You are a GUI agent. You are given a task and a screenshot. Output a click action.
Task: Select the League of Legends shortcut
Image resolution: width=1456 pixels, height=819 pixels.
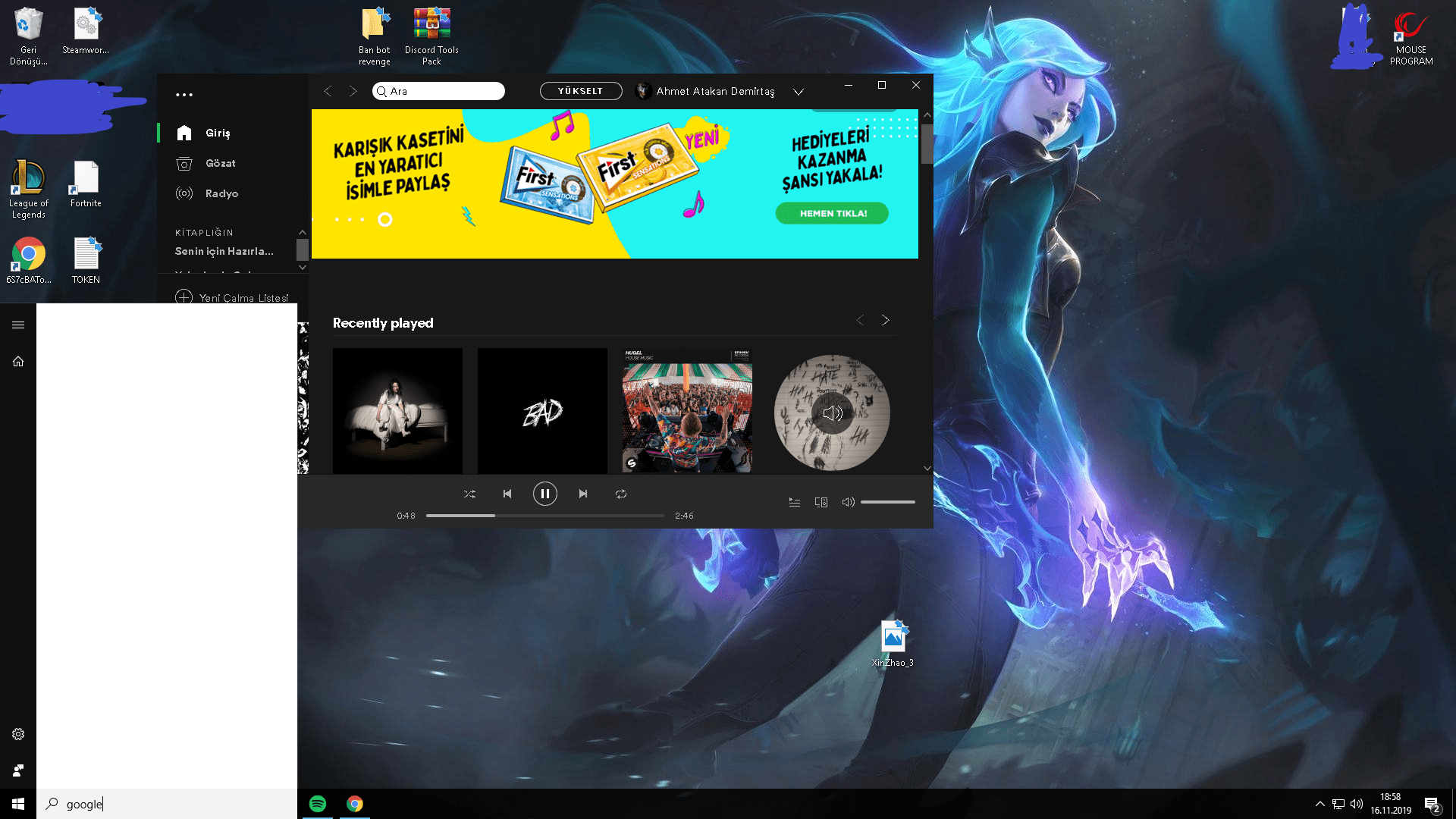tap(29, 190)
